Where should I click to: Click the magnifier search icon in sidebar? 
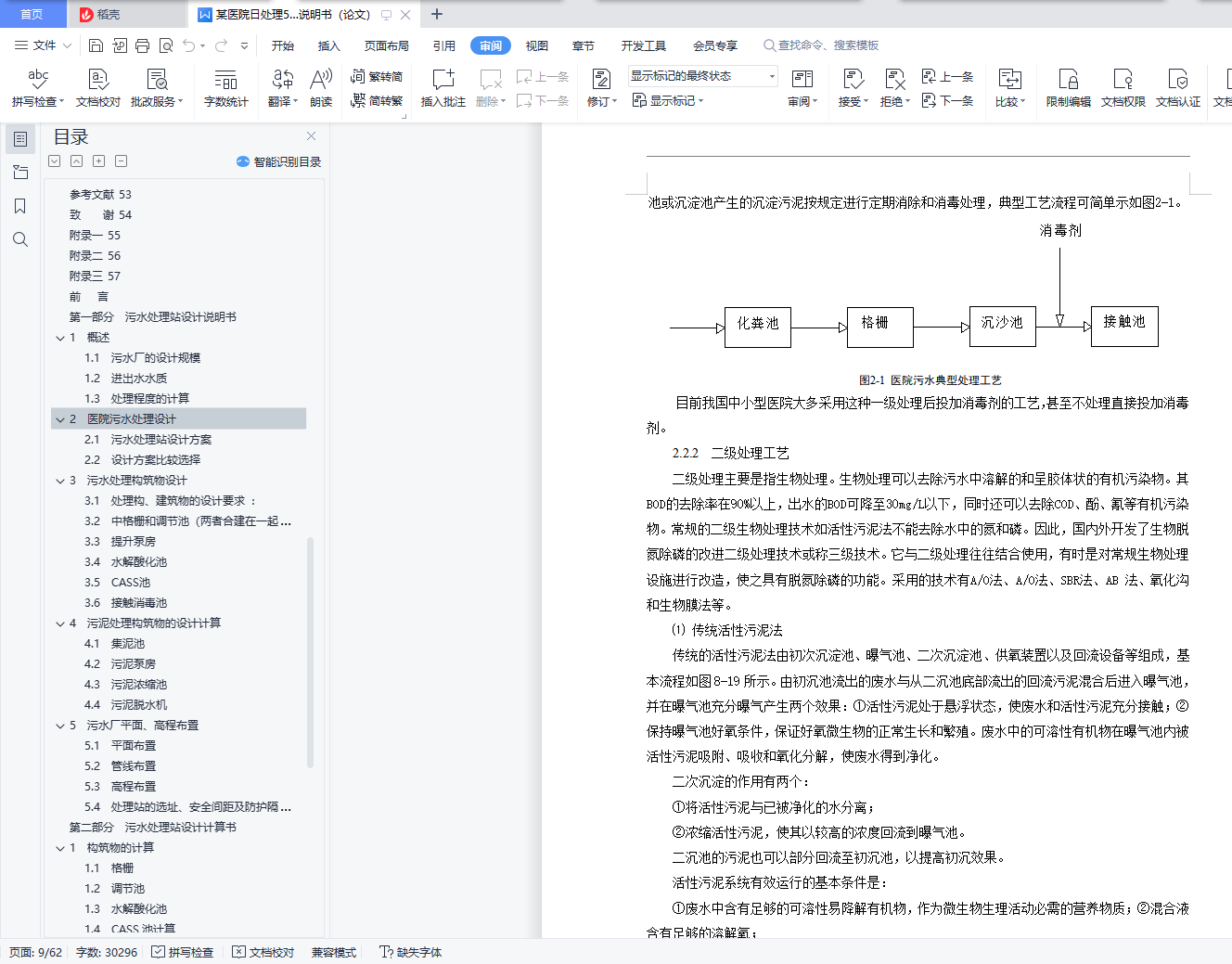[20, 239]
